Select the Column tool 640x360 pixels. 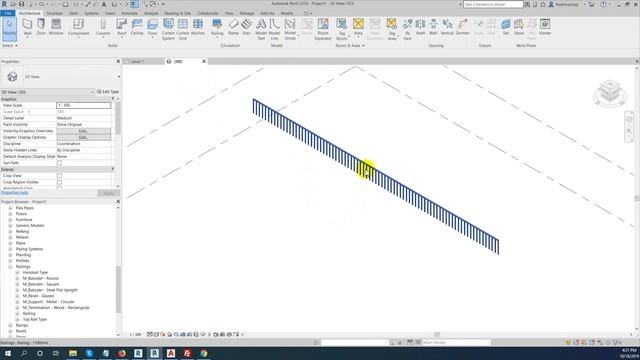tap(103, 27)
